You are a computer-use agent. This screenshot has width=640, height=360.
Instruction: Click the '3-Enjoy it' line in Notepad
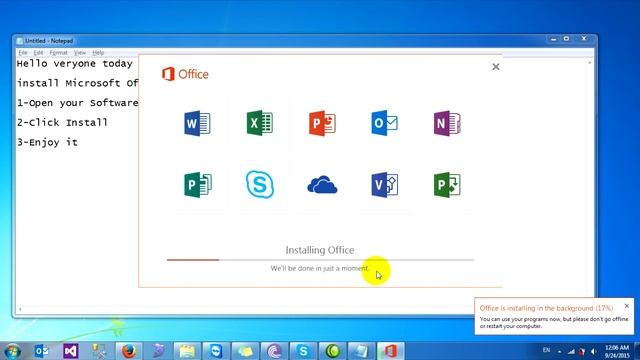coord(47,142)
